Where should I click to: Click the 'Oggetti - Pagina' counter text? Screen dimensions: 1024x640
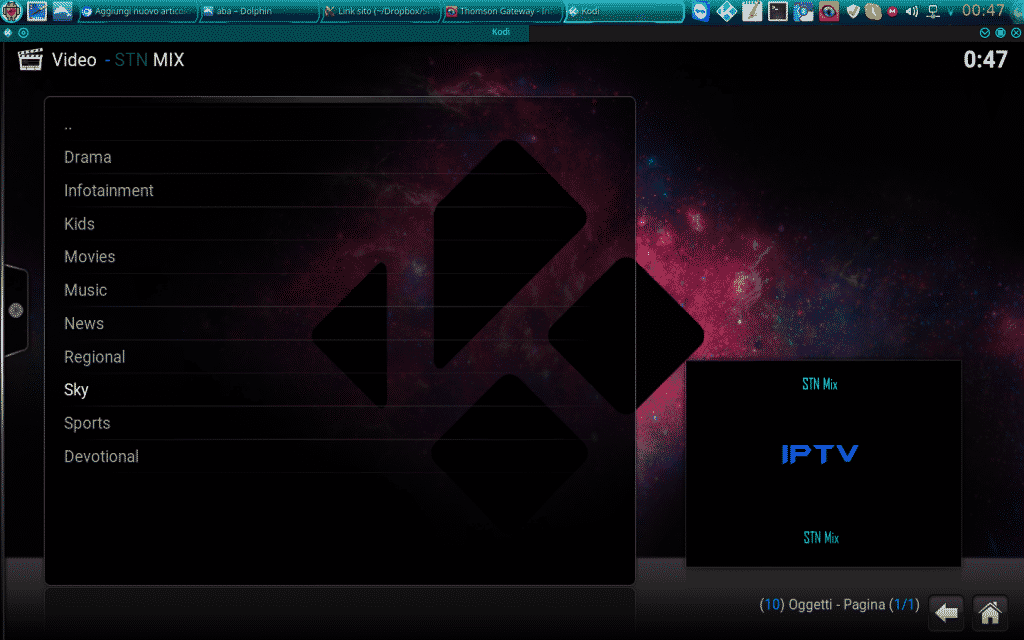tap(839, 605)
